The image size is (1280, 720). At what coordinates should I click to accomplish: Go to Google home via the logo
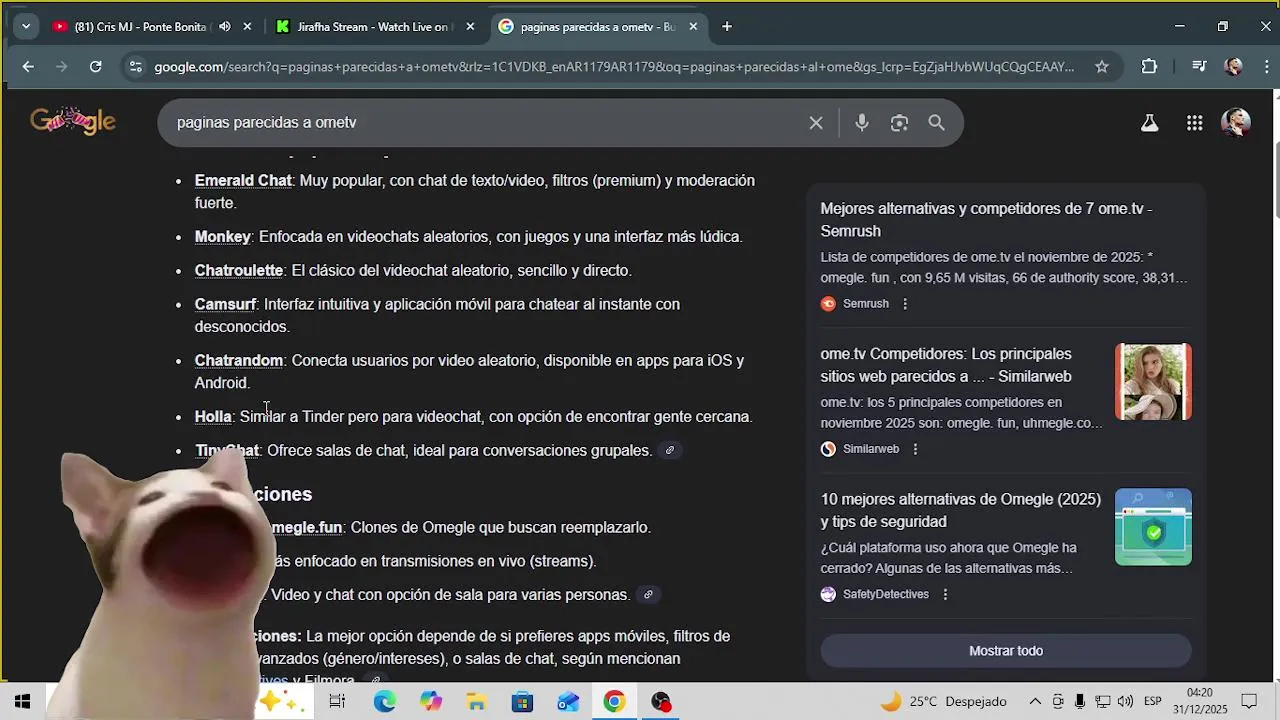pyautogui.click(x=73, y=121)
